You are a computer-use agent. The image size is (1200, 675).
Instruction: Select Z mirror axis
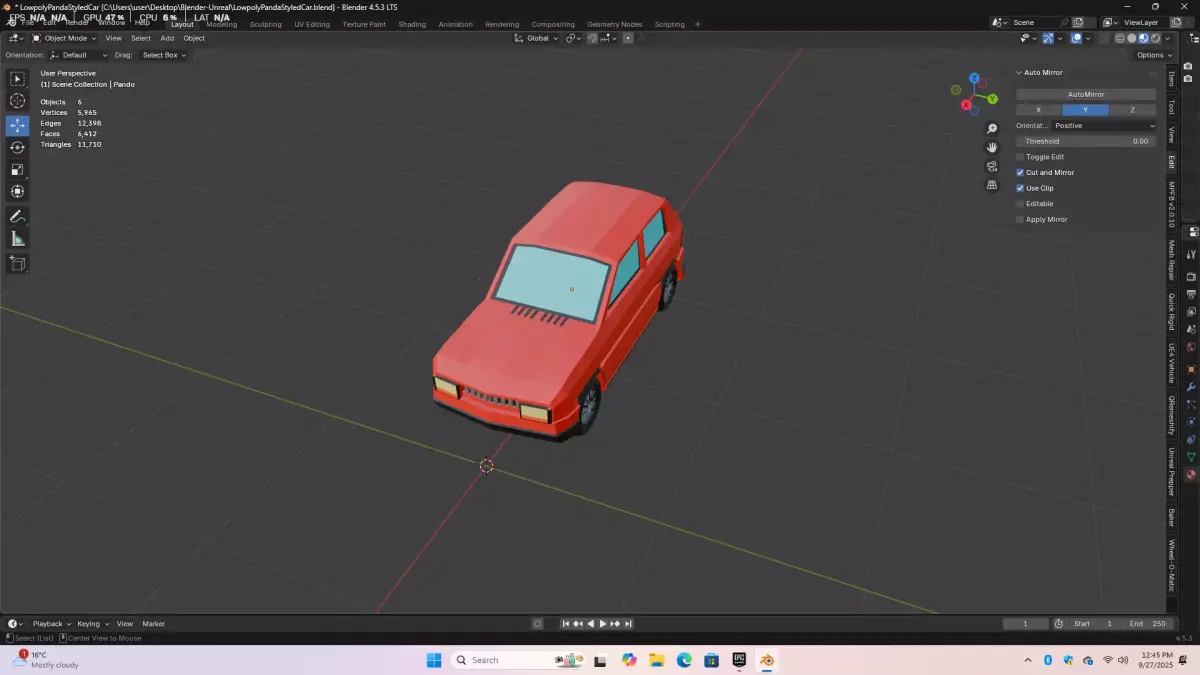point(1132,110)
